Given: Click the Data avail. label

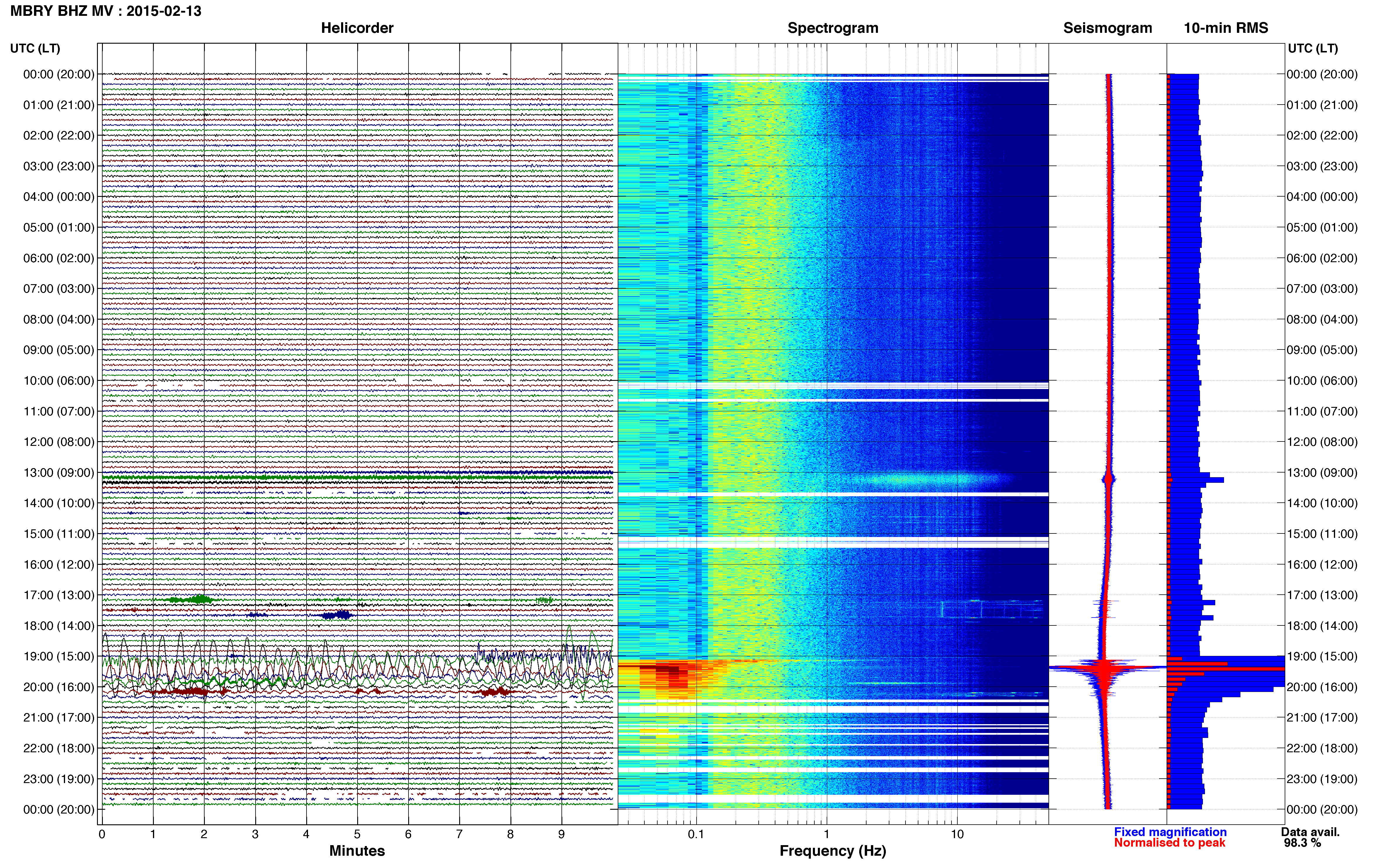Looking at the screenshot, I should [1310, 832].
